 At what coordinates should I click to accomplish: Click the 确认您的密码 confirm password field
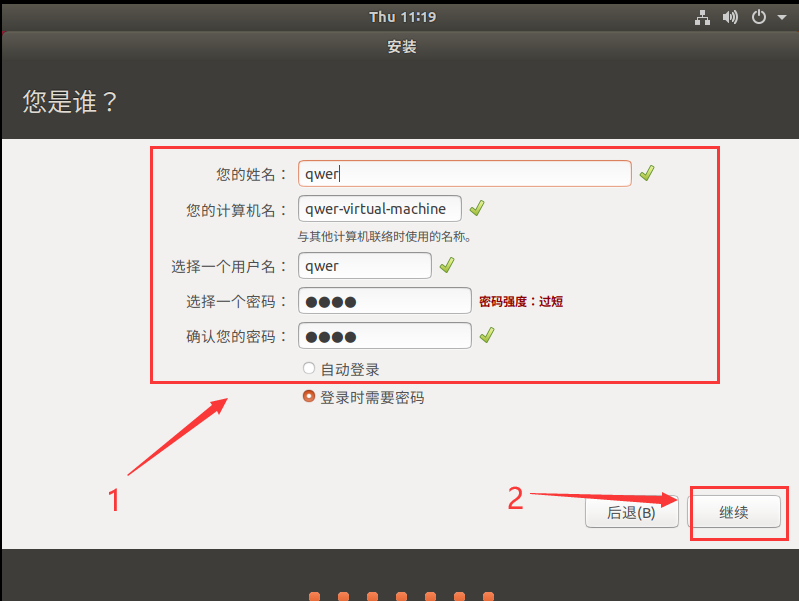pyautogui.click(x=385, y=336)
